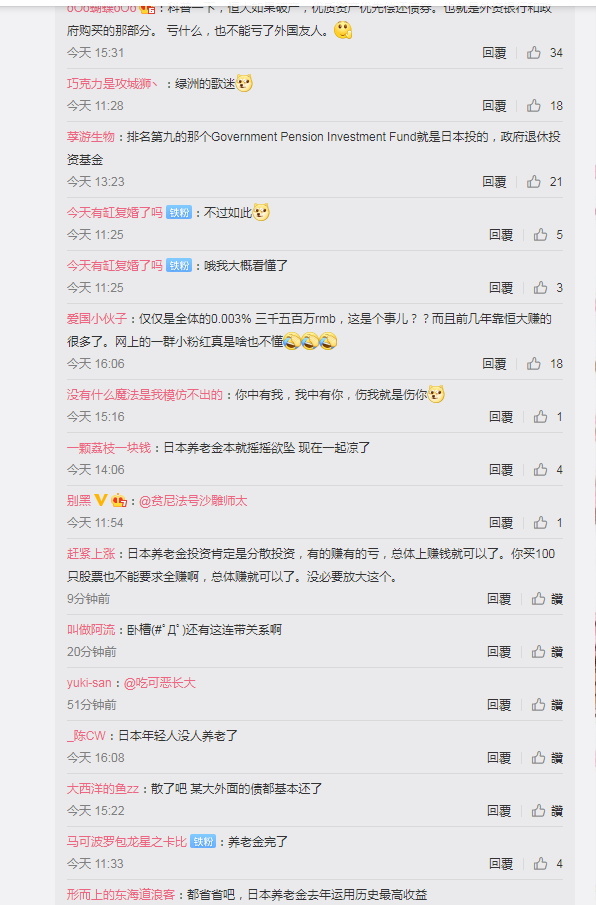
Task: Like 爱国小伙子's comment with 18 likes
Action: 534,364
